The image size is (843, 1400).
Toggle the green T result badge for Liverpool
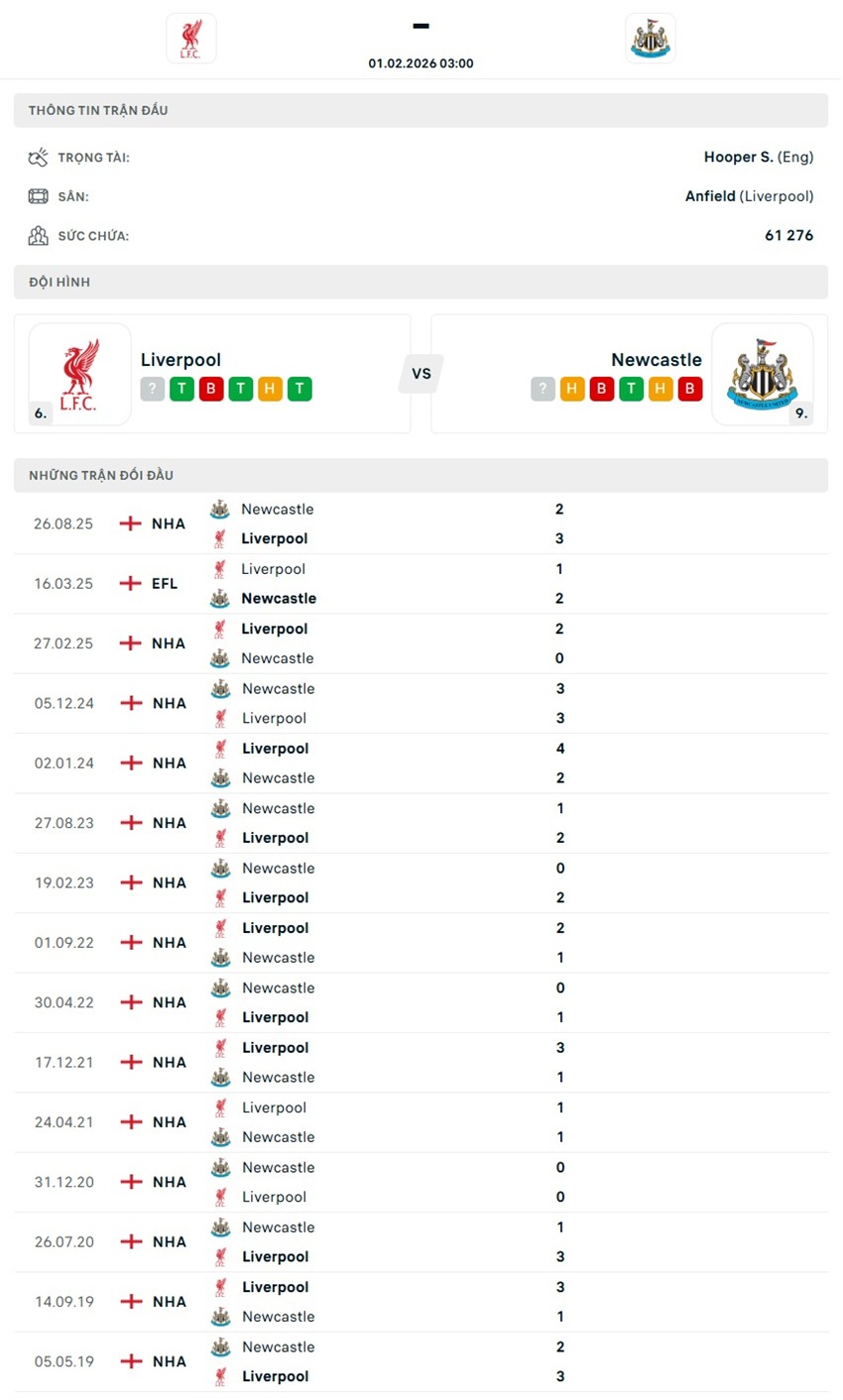[x=181, y=389]
